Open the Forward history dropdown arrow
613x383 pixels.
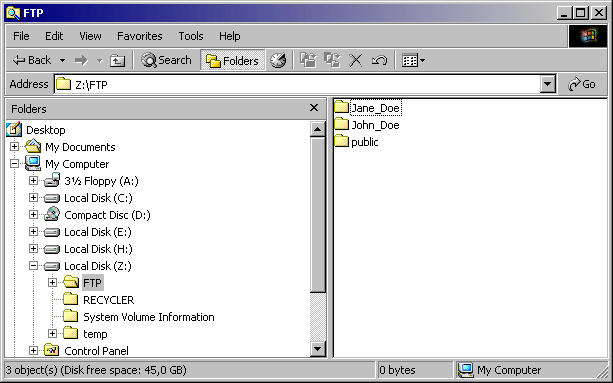click(99, 61)
